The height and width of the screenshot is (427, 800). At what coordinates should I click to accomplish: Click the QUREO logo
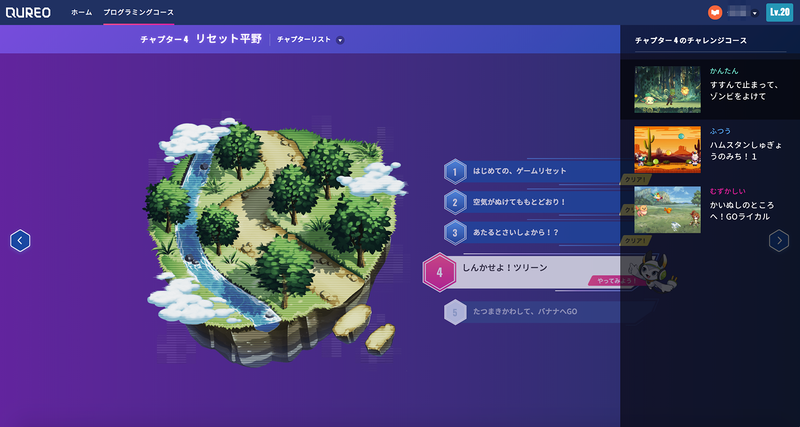tap(28, 13)
